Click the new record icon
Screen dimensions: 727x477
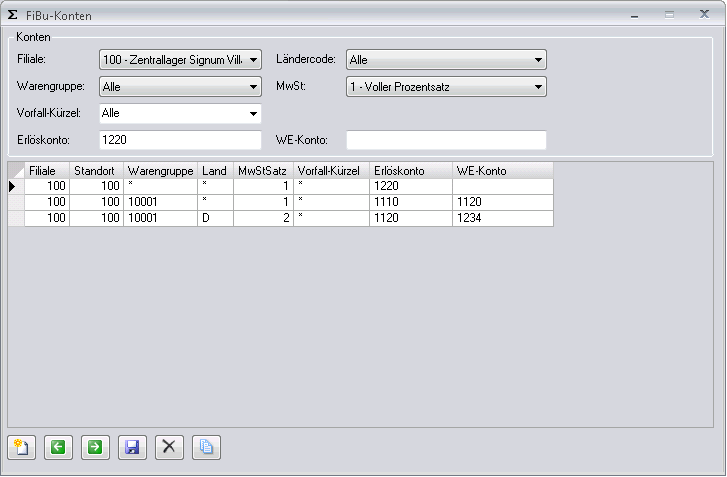(21, 447)
